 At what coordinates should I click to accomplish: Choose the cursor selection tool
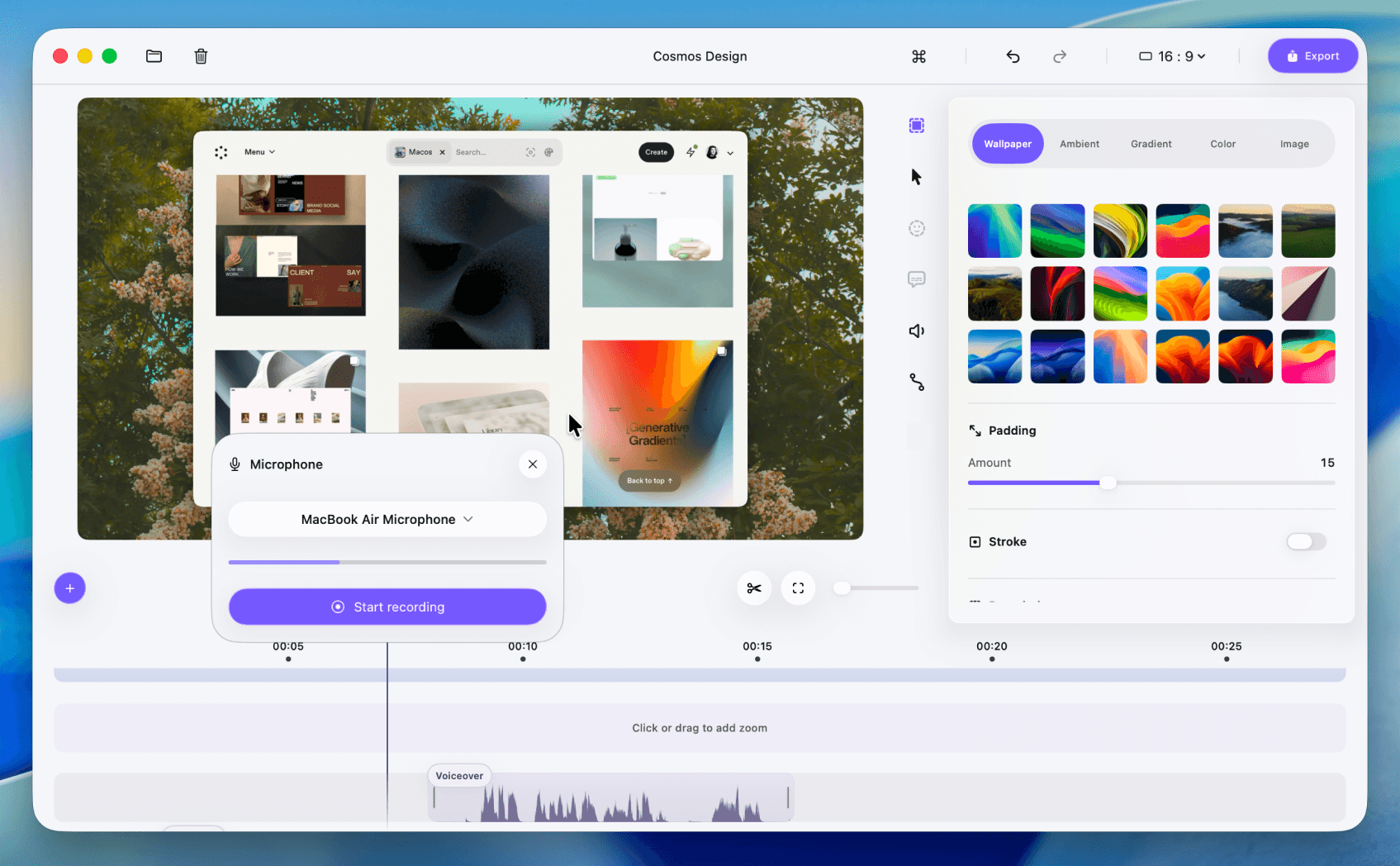(917, 176)
